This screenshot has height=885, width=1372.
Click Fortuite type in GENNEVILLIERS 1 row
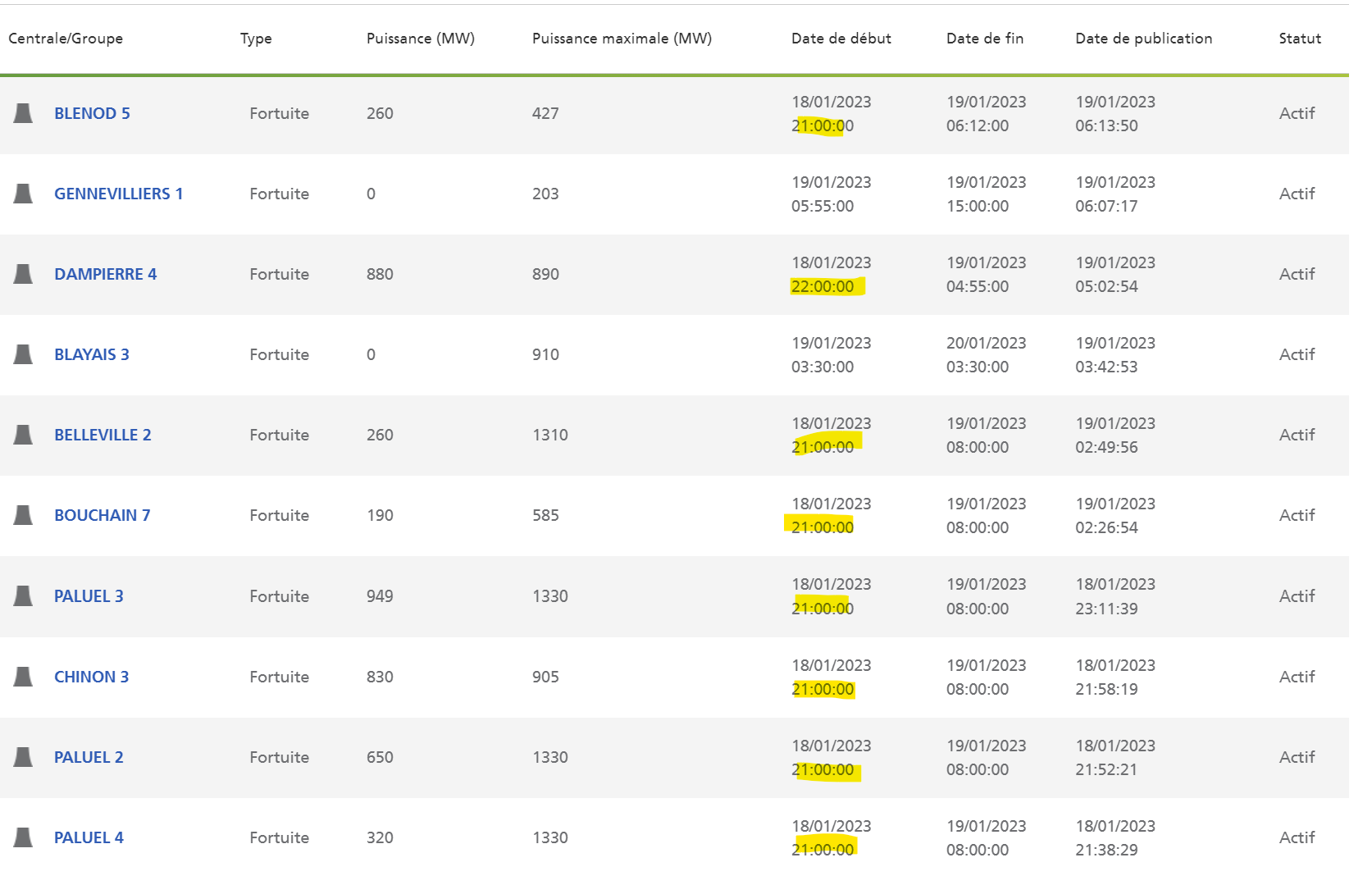[280, 194]
